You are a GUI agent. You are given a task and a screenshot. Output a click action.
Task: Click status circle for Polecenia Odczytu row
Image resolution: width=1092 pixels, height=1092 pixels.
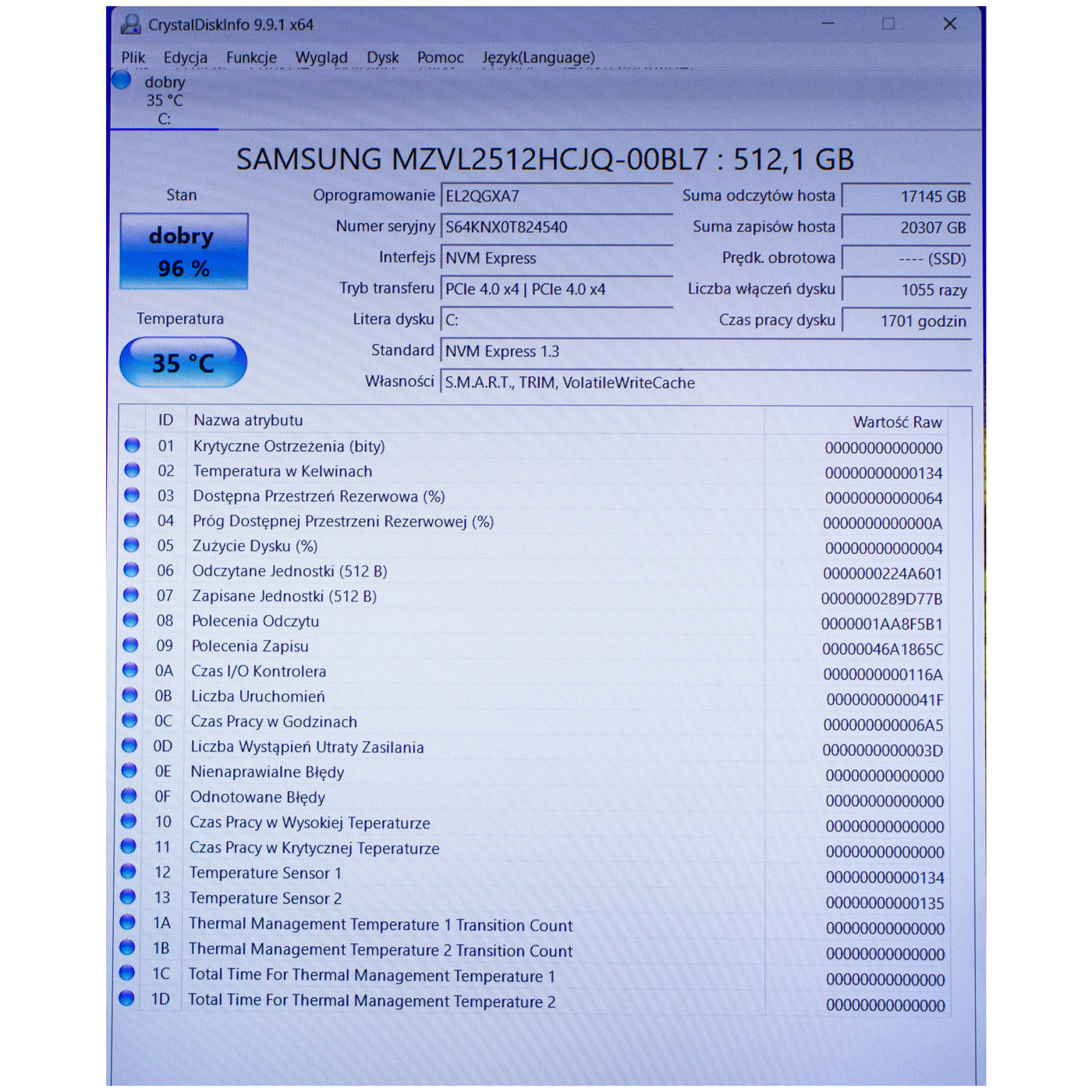point(130,620)
